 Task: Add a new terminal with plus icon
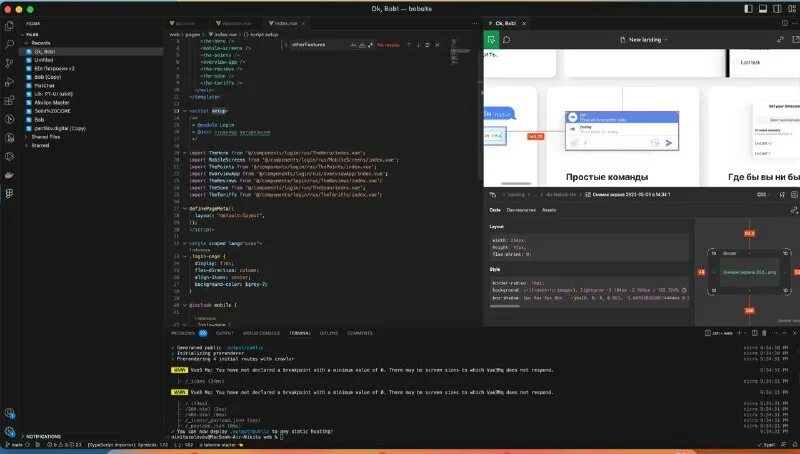point(739,333)
